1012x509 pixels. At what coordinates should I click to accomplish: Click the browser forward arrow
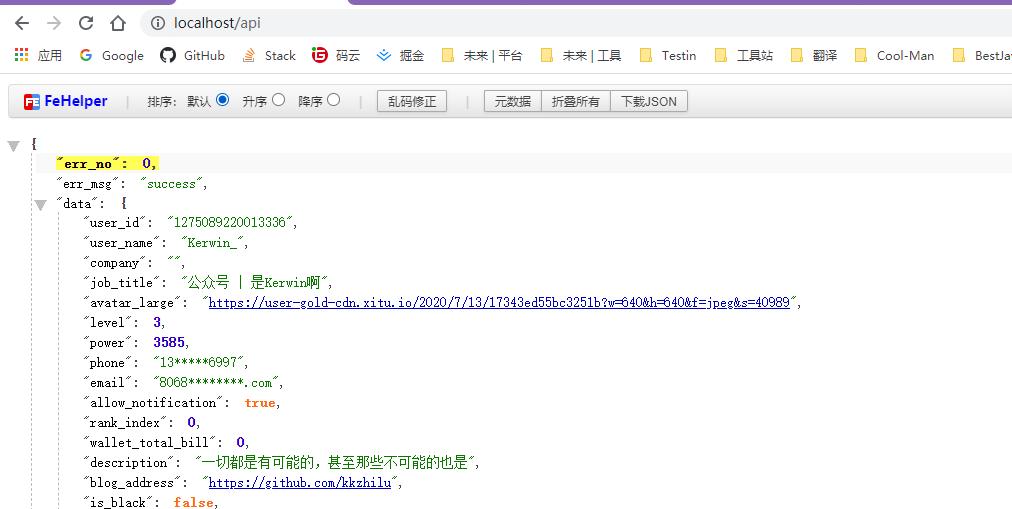[54, 23]
